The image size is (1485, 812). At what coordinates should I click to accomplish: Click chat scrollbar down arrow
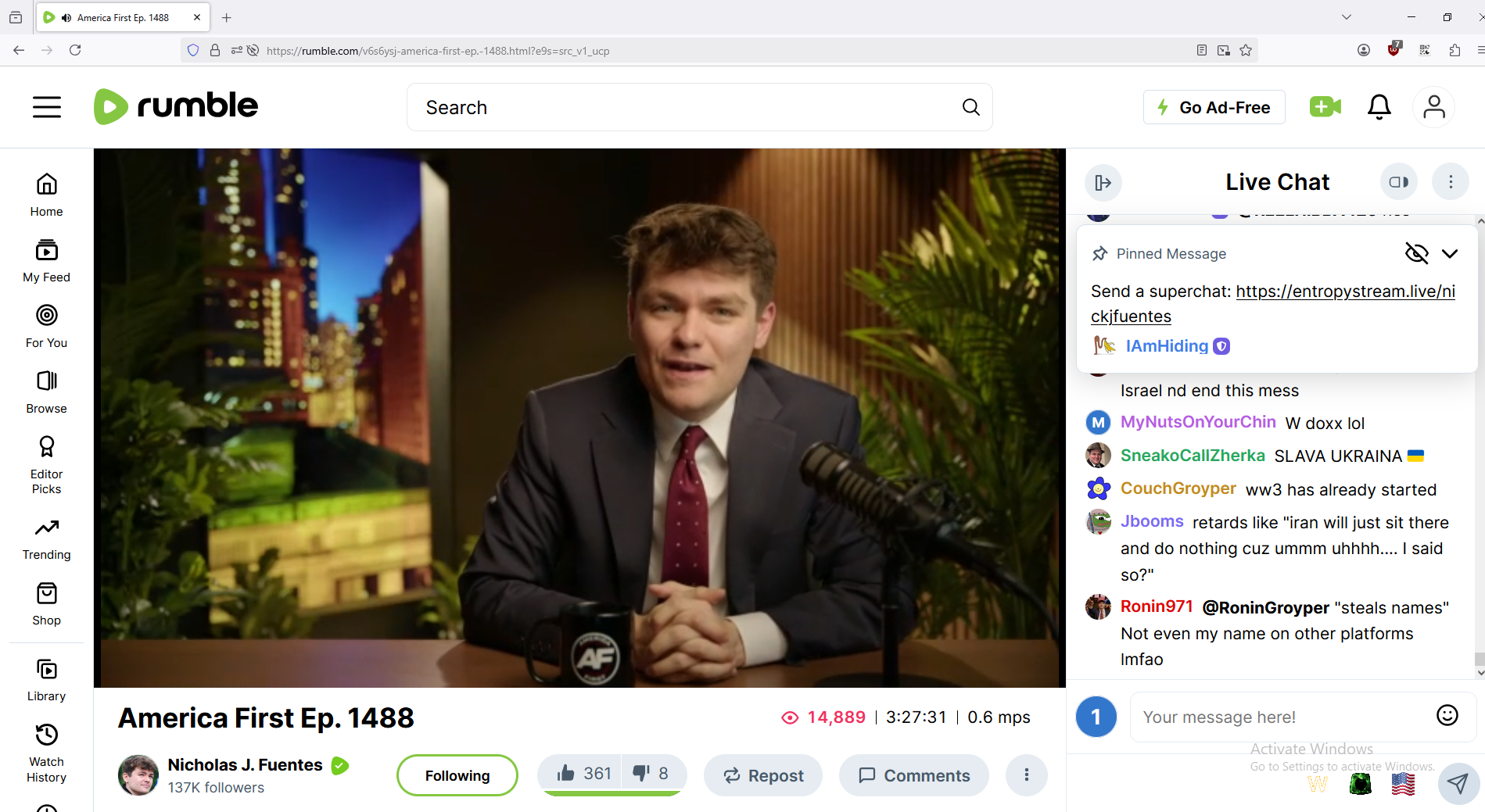[x=1480, y=672]
